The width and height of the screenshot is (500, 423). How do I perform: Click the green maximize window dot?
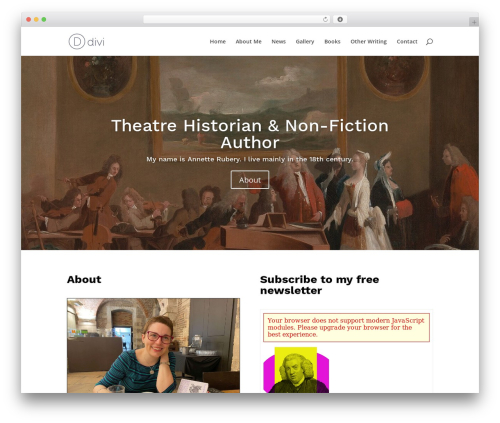[x=44, y=19]
